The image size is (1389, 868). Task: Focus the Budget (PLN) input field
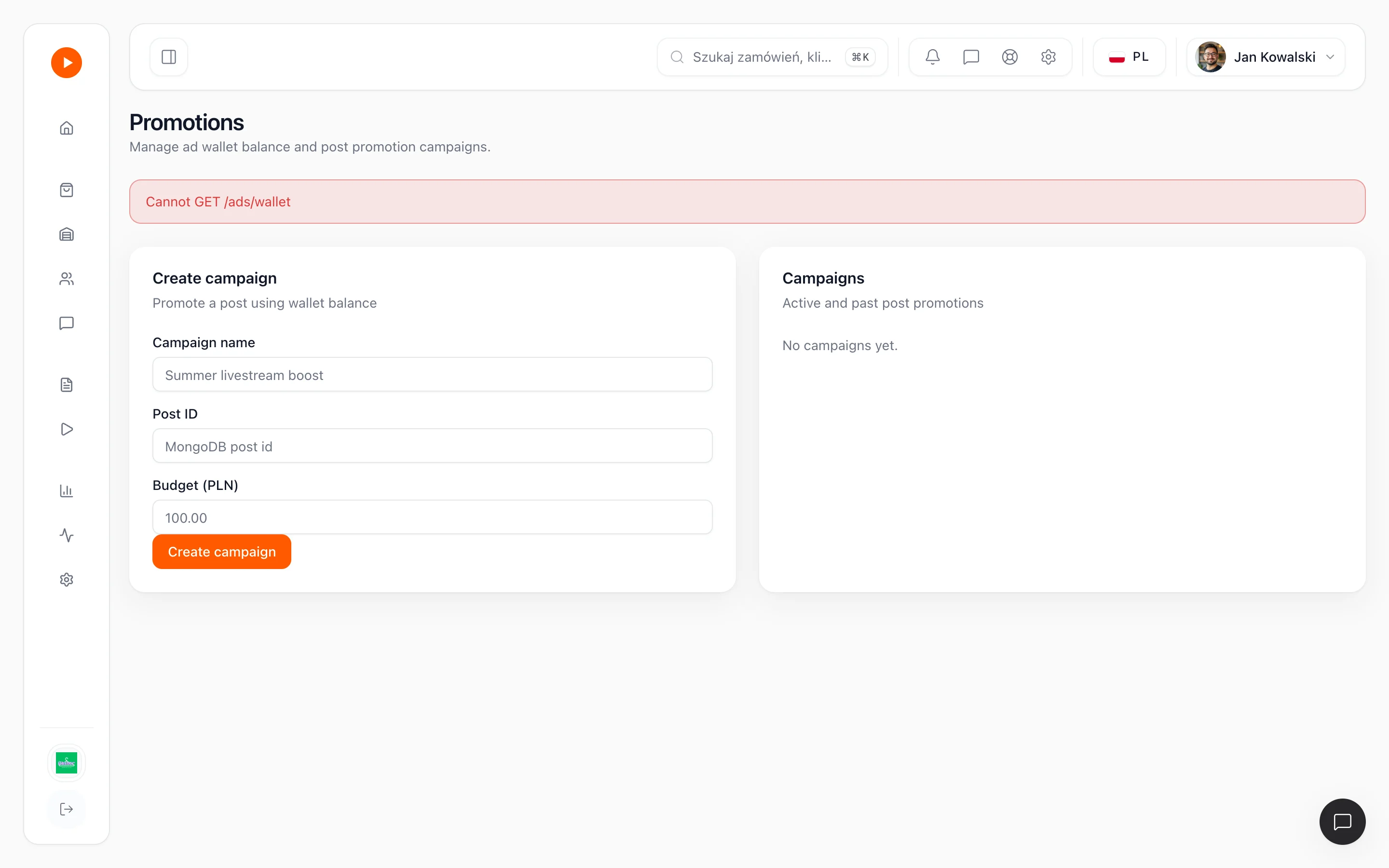point(432,517)
